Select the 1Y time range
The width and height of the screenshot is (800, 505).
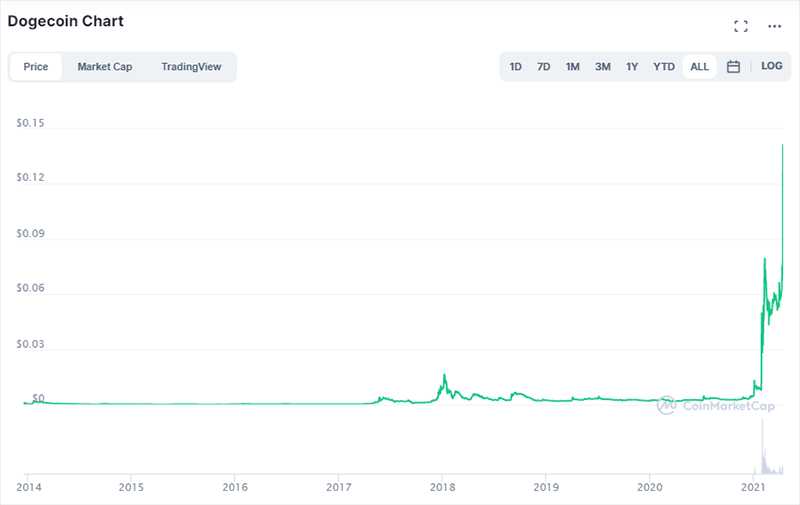pyautogui.click(x=632, y=67)
